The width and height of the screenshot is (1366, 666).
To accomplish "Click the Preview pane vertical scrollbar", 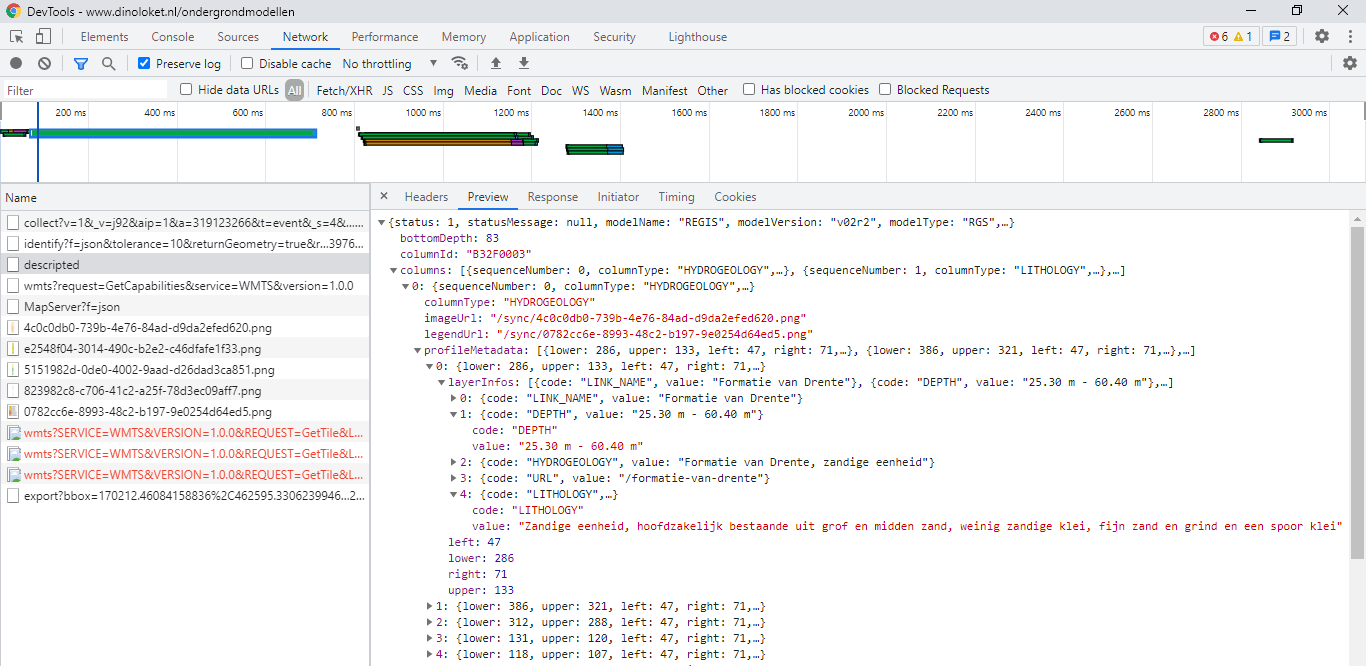I will pos(1357,392).
